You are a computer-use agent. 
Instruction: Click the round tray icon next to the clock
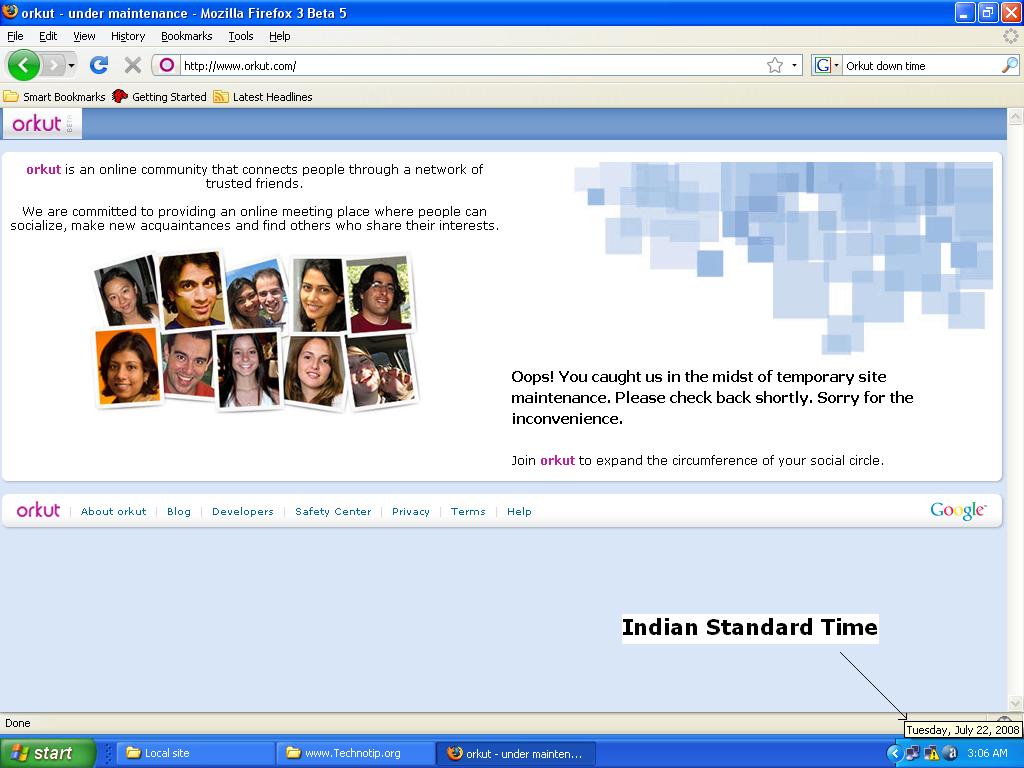point(950,753)
